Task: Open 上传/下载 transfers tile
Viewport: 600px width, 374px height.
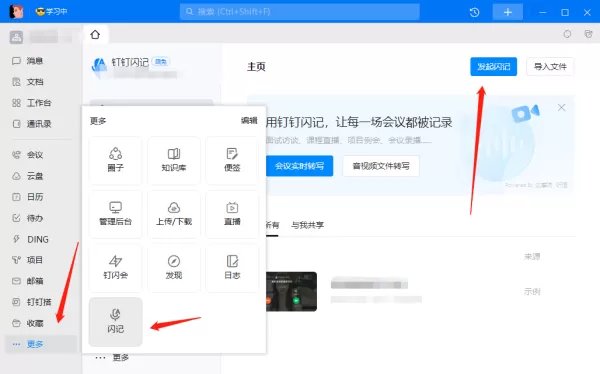Action: click(174, 214)
